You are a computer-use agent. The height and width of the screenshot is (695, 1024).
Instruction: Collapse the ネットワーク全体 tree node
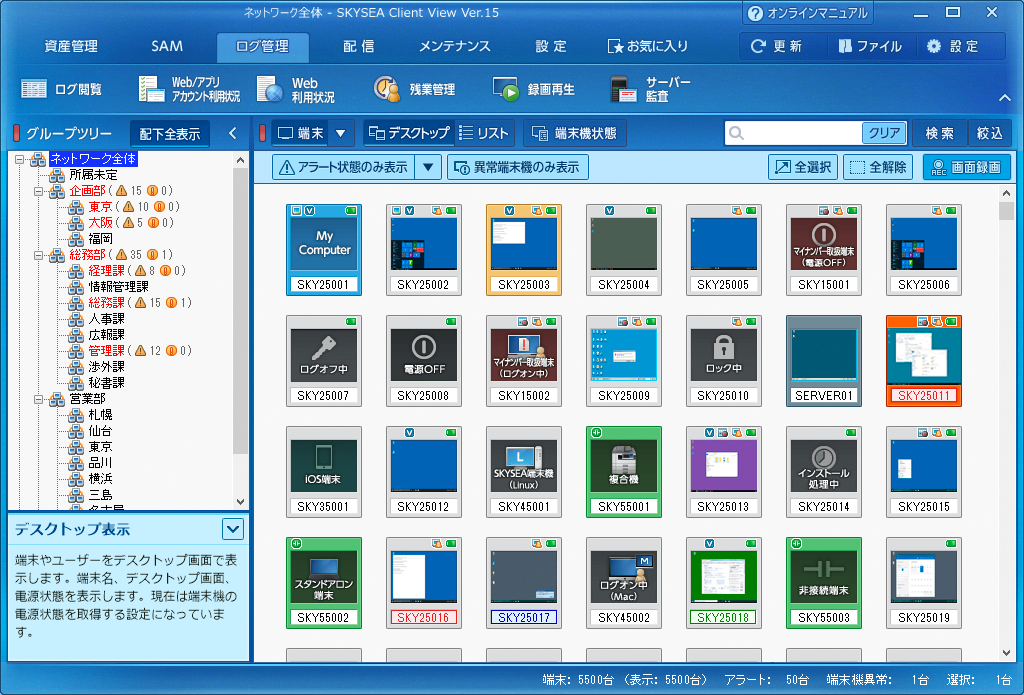pyautogui.click(x=20, y=159)
